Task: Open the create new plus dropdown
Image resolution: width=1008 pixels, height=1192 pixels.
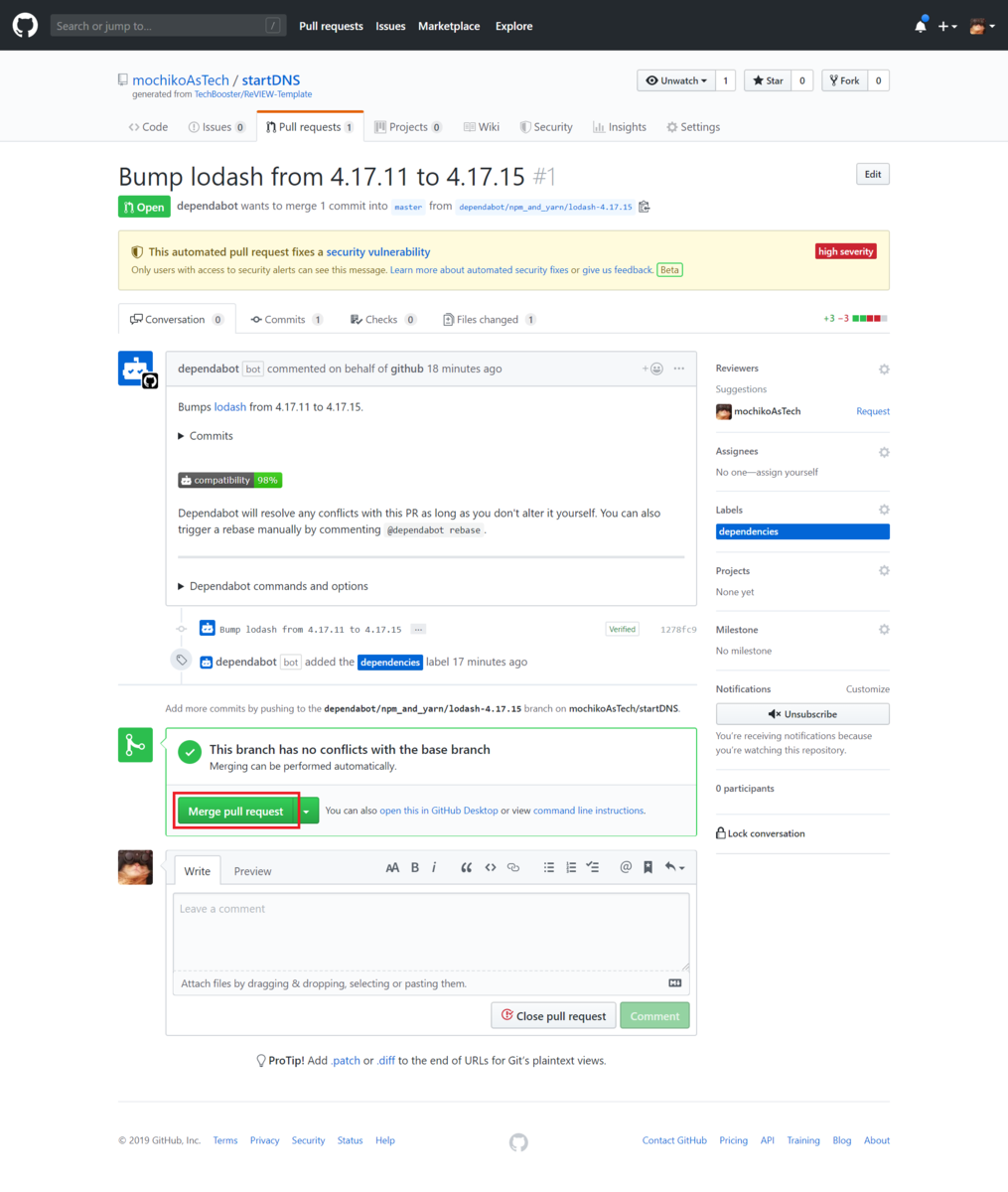Action: pyautogui.click(x=947, y=26)
